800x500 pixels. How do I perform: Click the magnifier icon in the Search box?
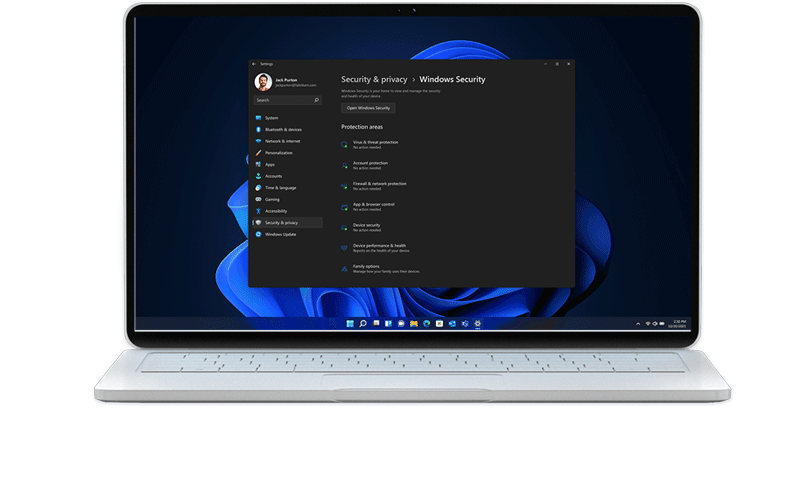click(x=316, y=100)
